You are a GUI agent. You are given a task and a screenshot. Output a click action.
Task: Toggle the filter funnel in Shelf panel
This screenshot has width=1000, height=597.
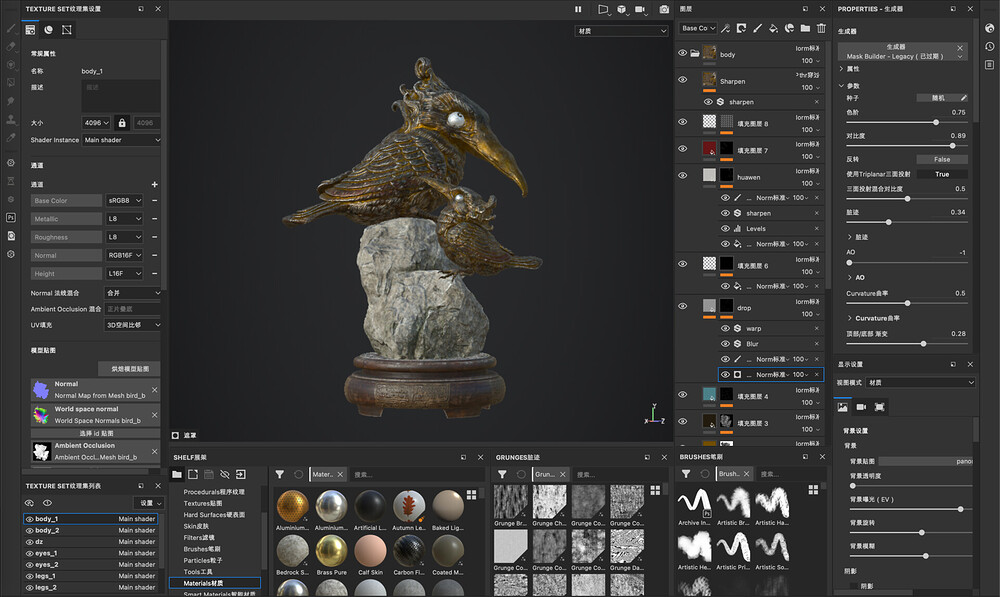tap(279, 475)
